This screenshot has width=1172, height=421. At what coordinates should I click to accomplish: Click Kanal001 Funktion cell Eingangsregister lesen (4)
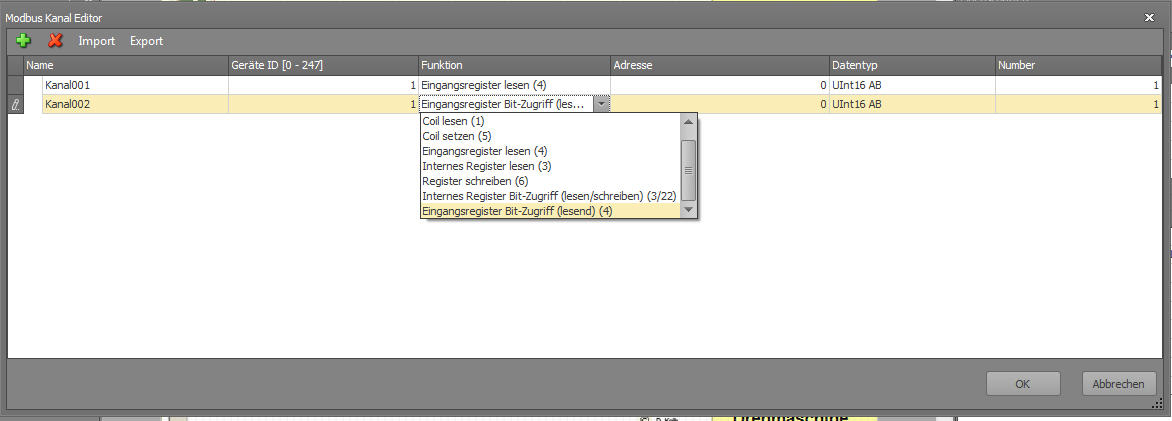click(514, 85)
